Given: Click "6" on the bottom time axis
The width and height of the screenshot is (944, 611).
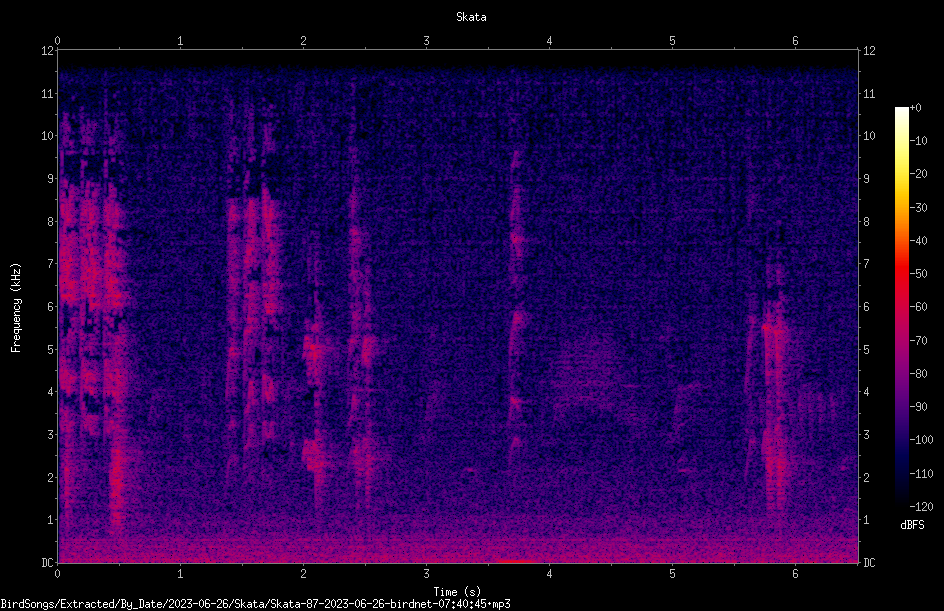Looking at the screenshot, I should pyautogui.click(x=795, y=574).
